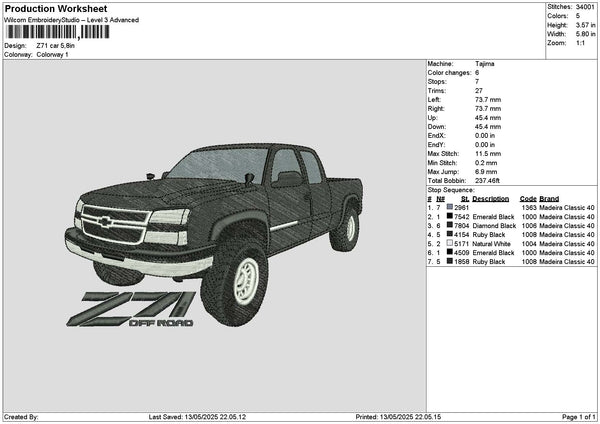Click the 5171 Natural White color swatch
The width and height of the screenshot is (600, 424).
tap(450, 243)
